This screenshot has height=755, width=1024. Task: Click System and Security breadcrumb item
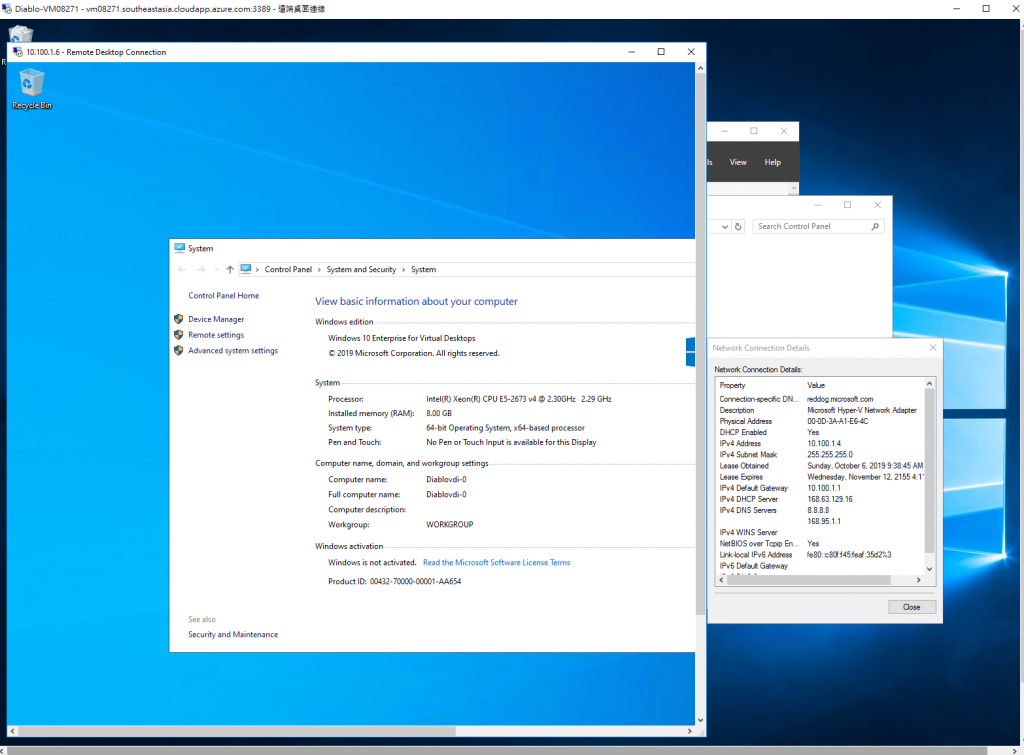[361, 270]
